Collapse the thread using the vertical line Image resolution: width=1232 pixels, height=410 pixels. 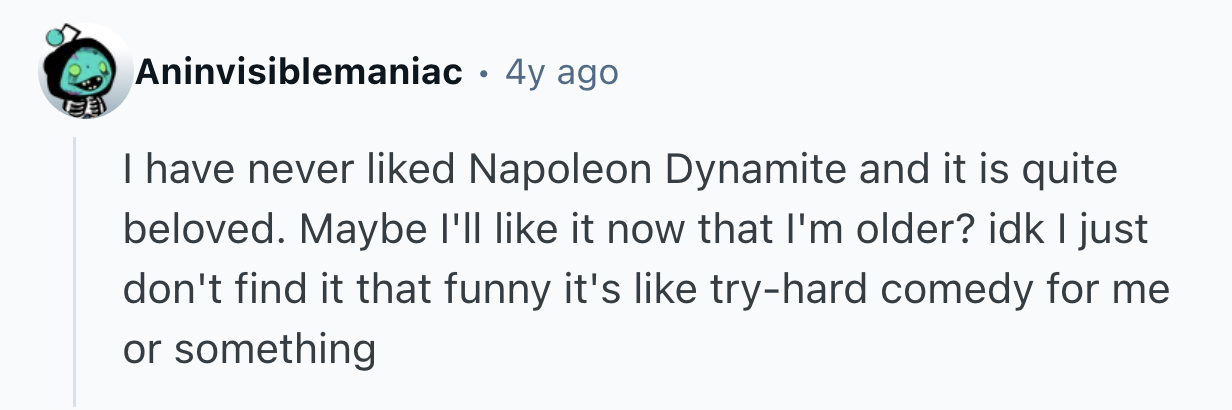(75, 272)
